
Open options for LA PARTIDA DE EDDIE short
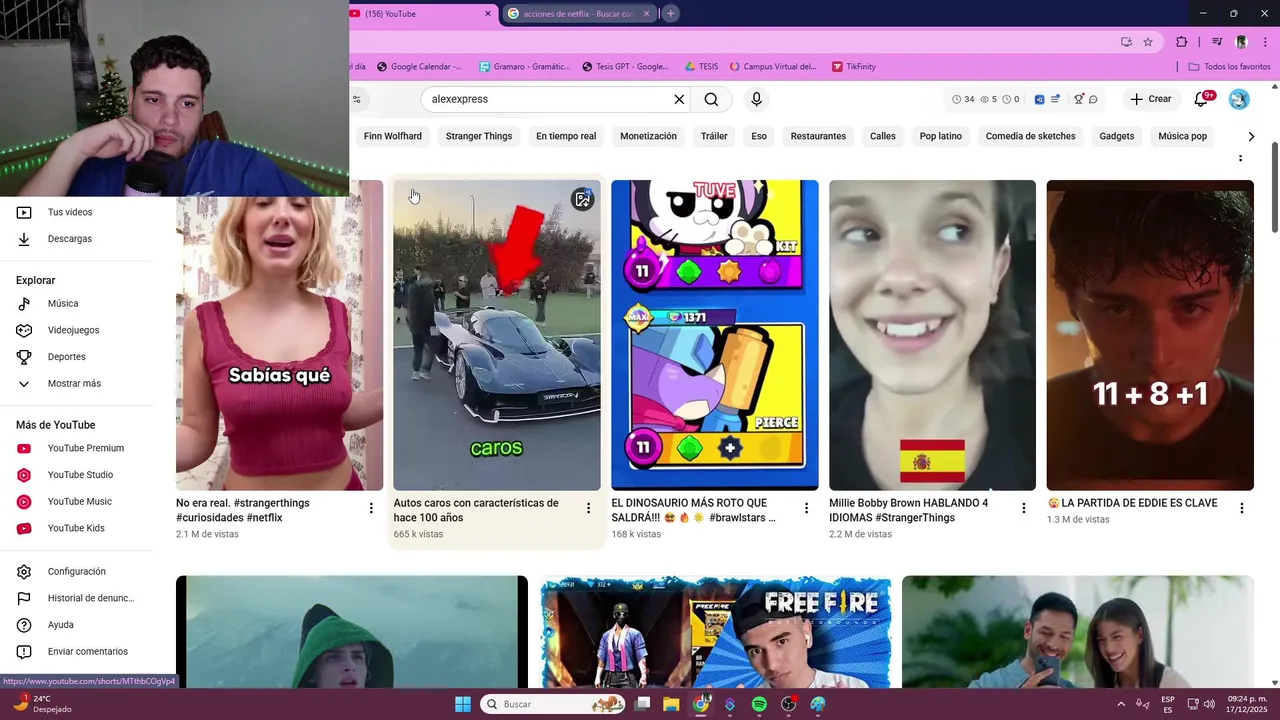pyautogui.click(x=1242, y=508)
